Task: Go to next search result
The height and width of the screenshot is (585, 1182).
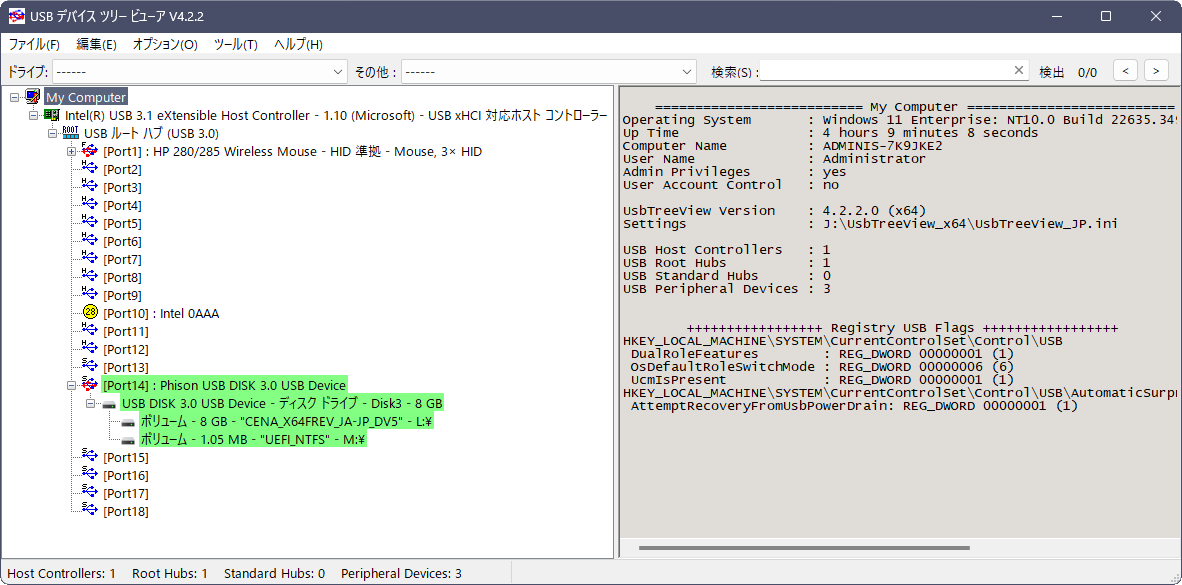Action: (1156, 71)
